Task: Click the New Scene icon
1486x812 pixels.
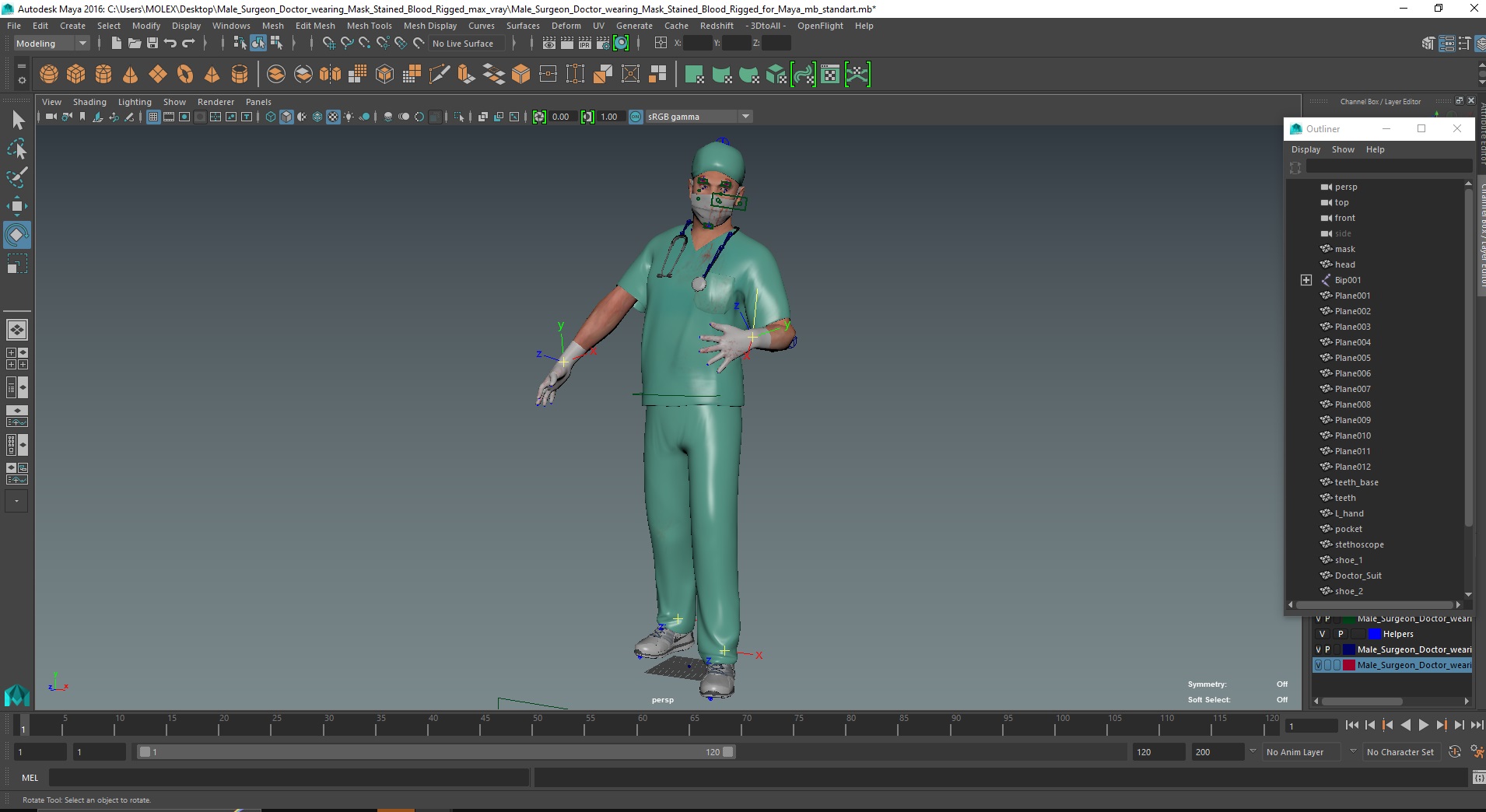Action: pos(116,44)
